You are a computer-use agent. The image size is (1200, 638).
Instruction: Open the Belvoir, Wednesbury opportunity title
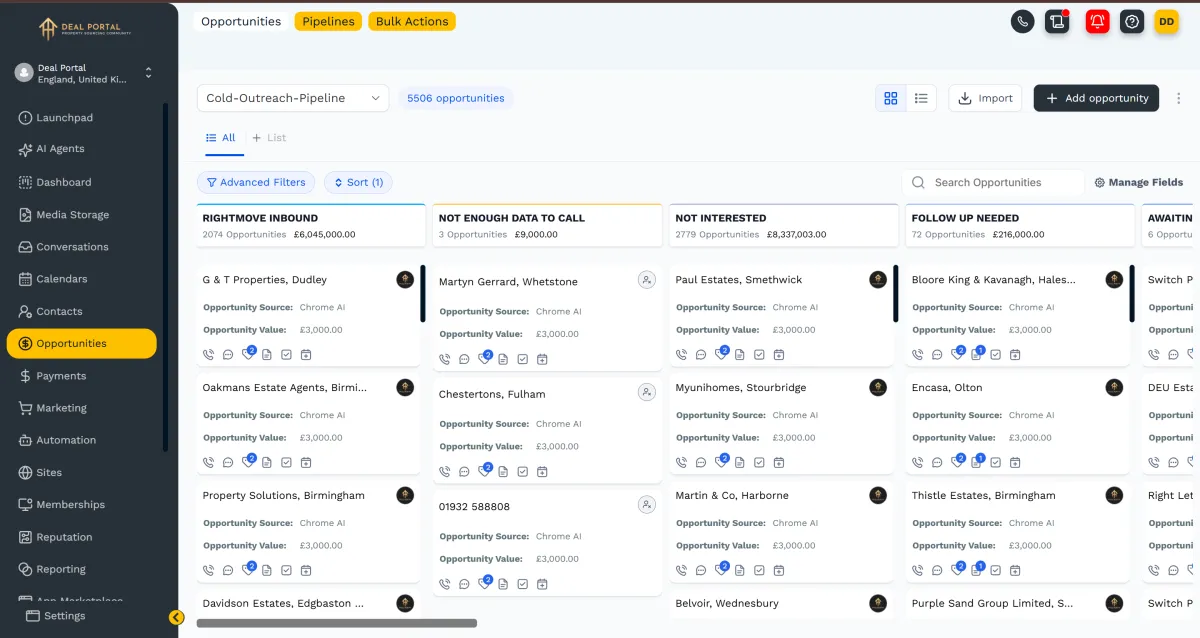[727, 603]
